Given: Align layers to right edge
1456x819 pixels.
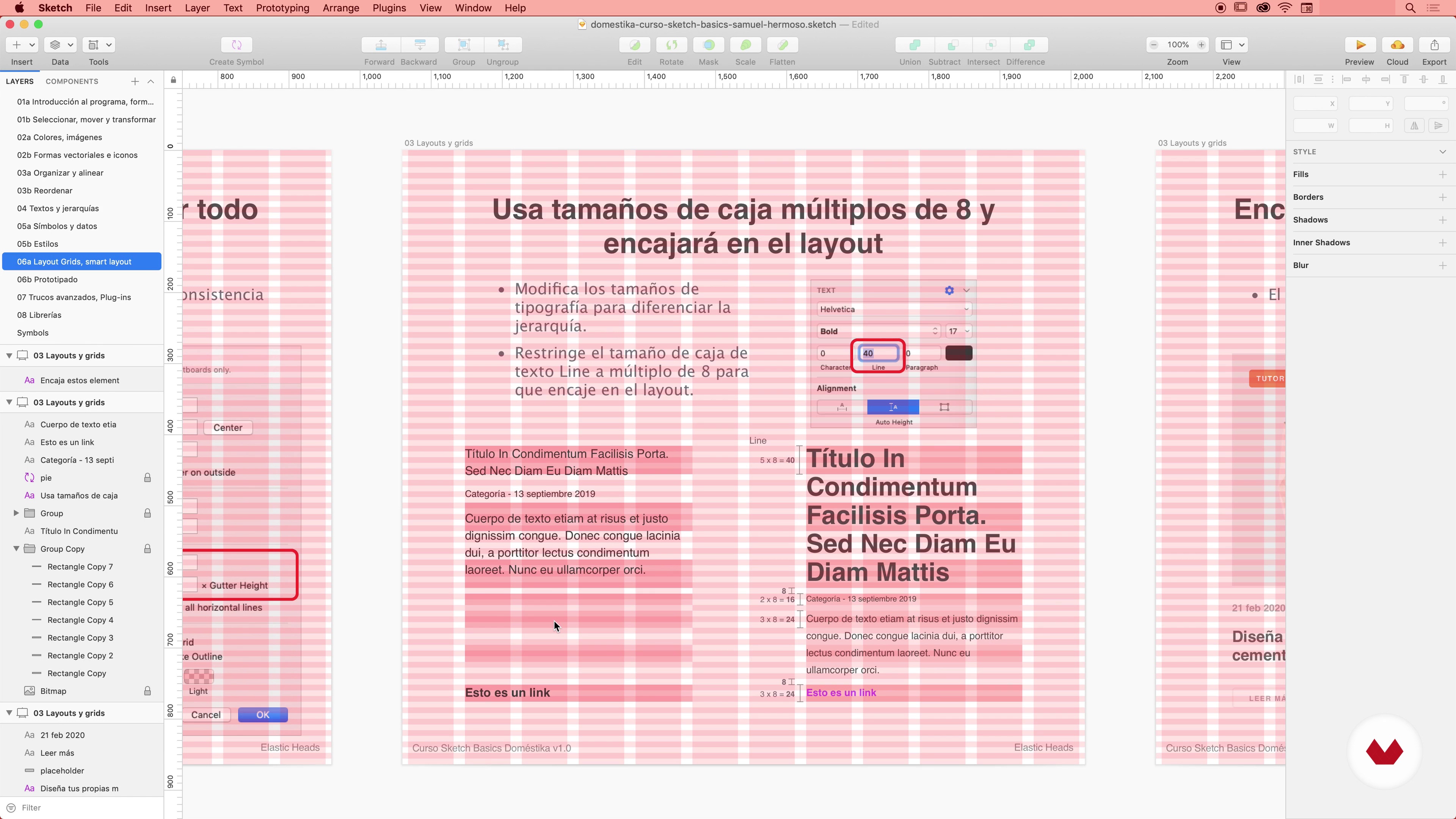Looking at the screenshot, I should tap(1385, 79).
